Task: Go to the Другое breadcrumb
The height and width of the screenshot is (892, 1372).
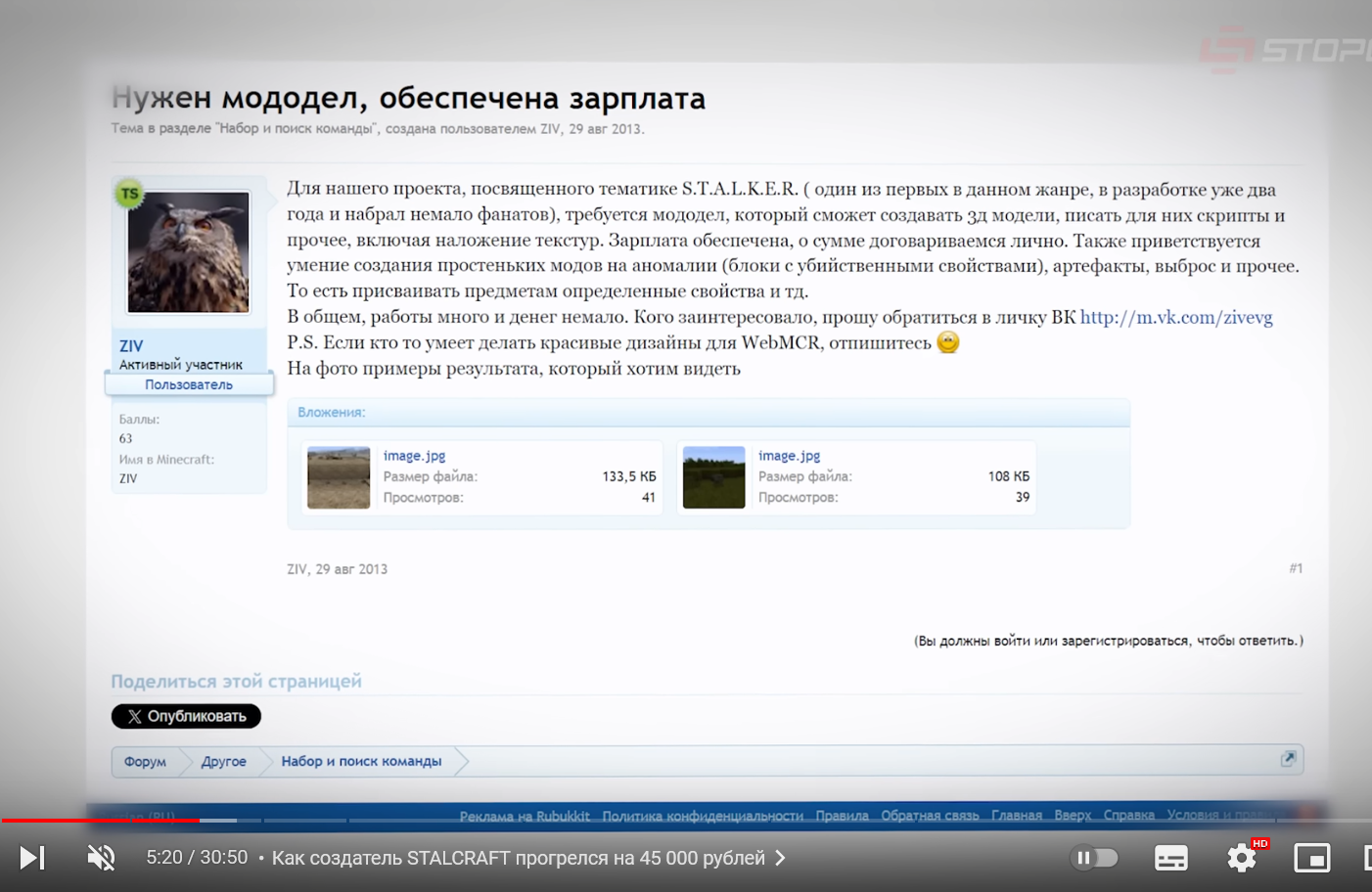Action: (x=223, y=761)
